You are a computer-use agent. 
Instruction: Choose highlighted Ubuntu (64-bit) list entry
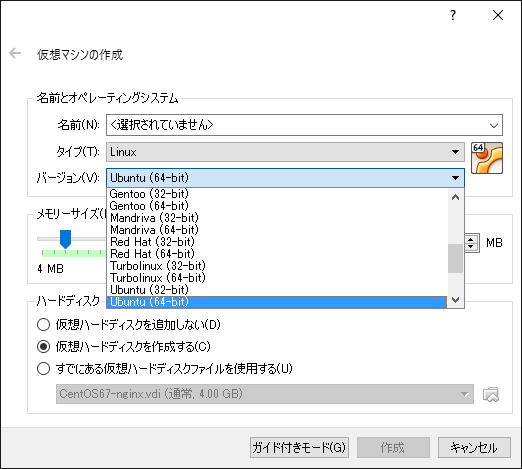coord(277,302)
